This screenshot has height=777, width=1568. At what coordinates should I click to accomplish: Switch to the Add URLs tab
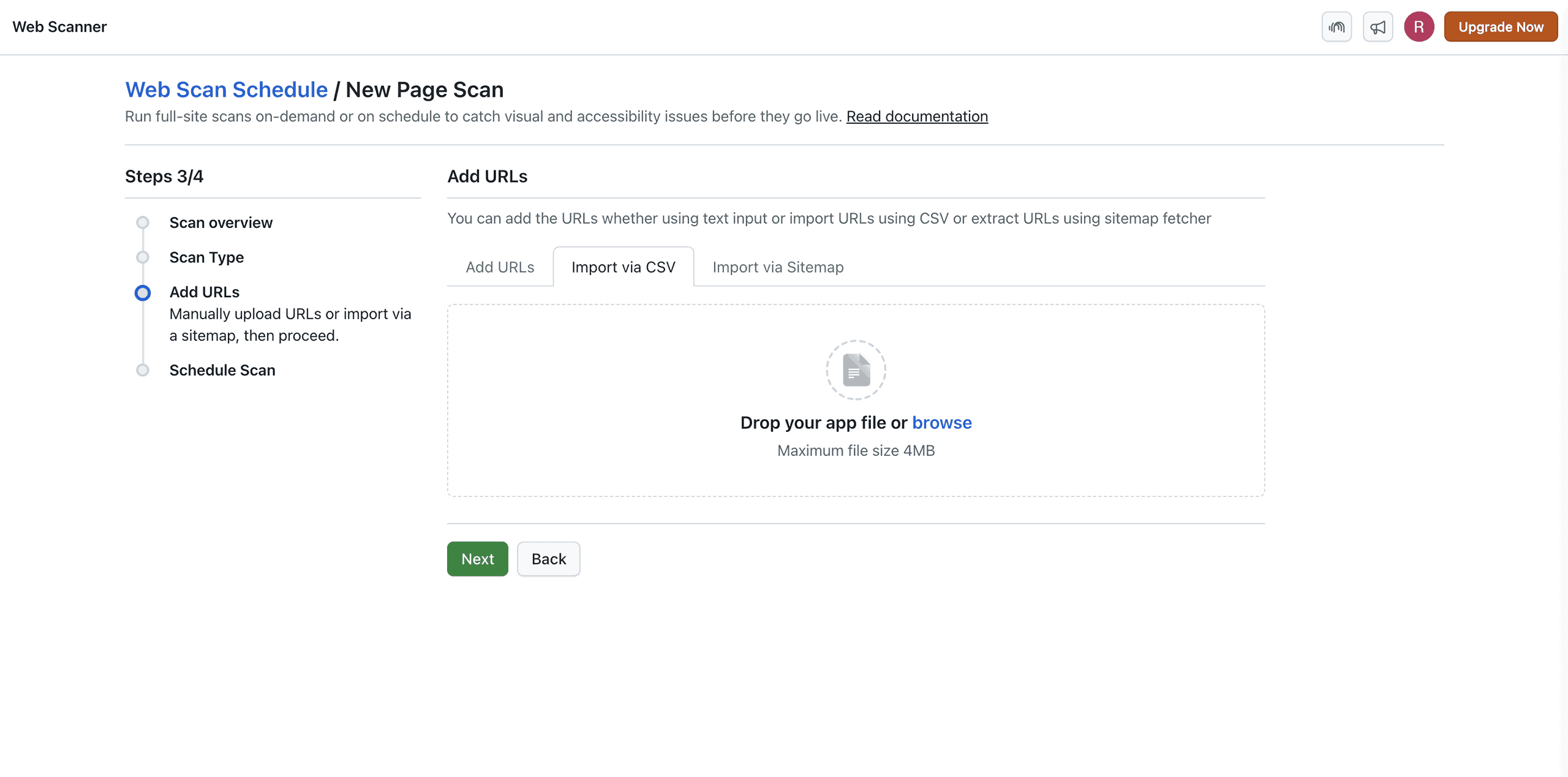[x=500, y=267]
